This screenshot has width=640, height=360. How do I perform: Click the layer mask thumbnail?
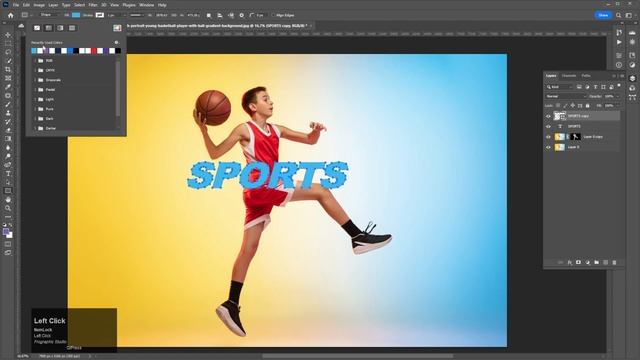coord(575,137)
